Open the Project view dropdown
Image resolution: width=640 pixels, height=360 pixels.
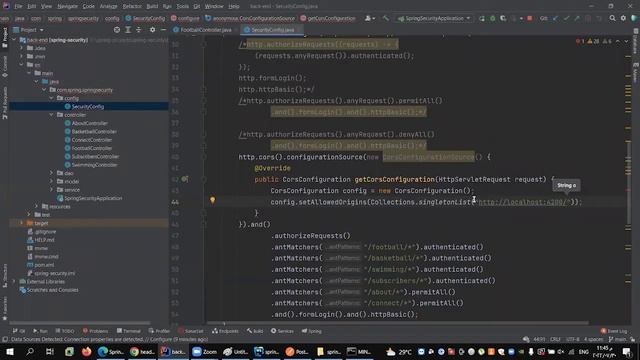[29, 30]
